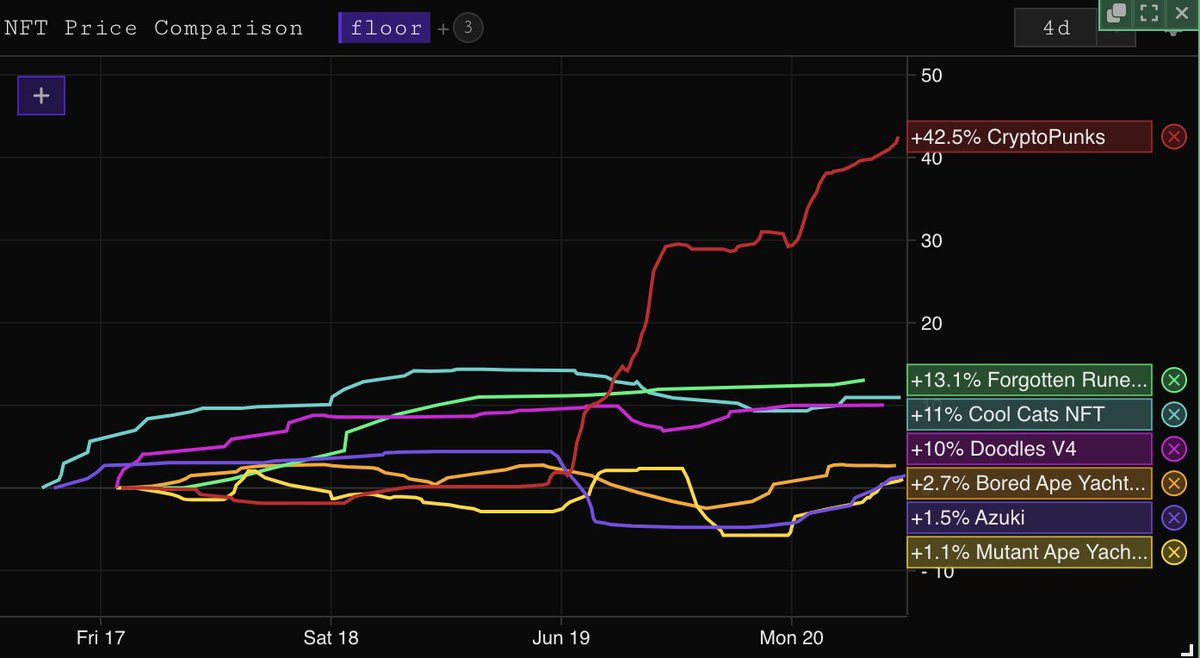Click the +1.1% Mutant Ape Yacht legend label
Viewport: 1200px width, 658px height.
point(1030,552)
